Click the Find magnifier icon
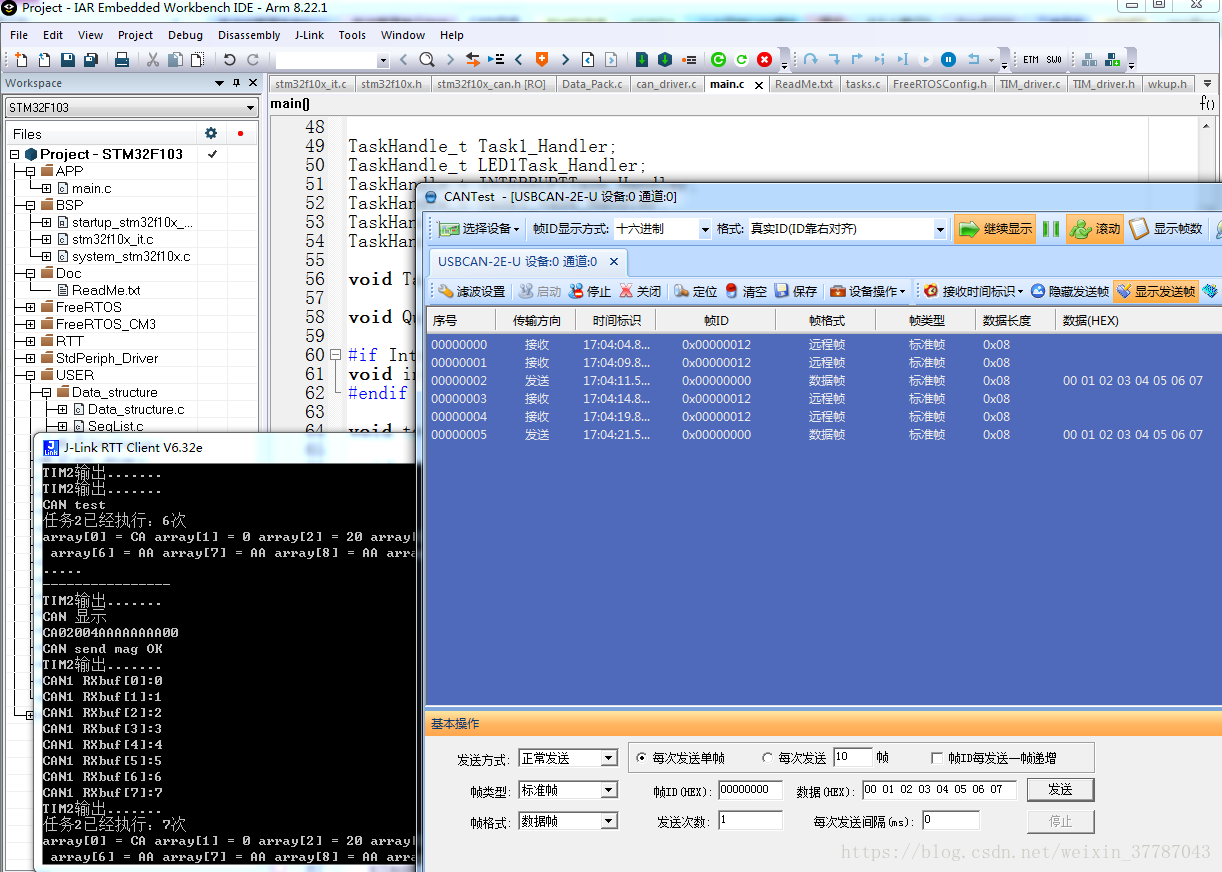1222x872 pixels. point(427,60)
